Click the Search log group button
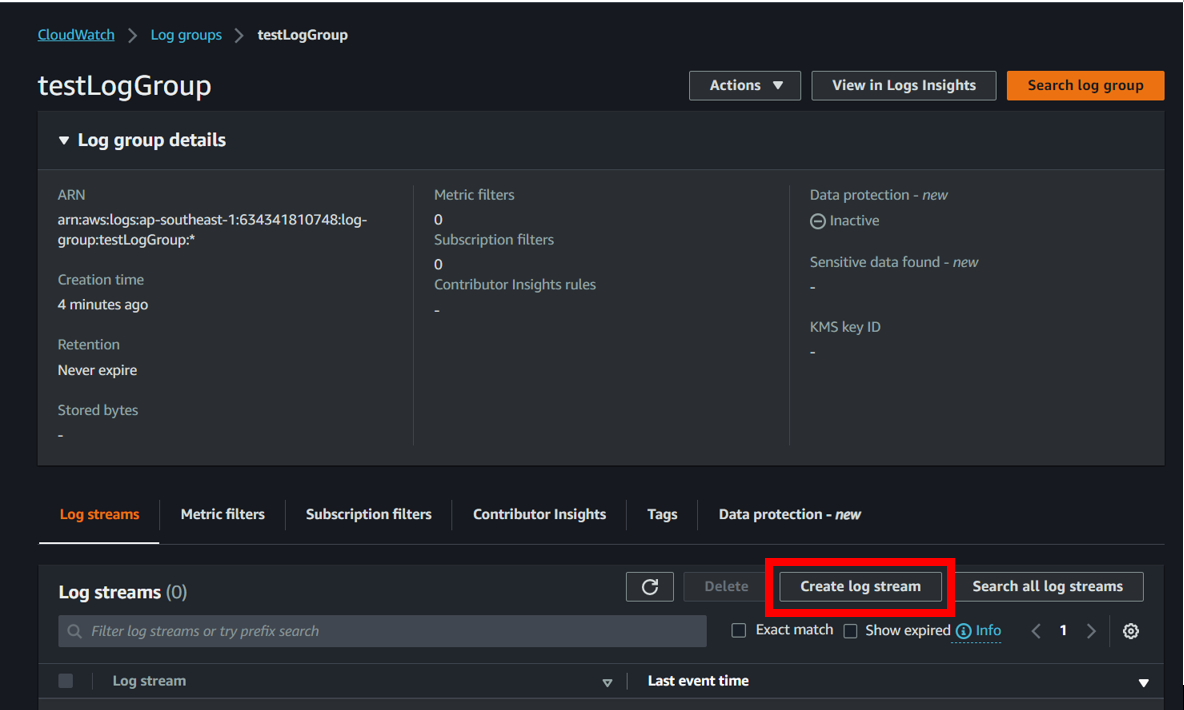Screen dimensions: 1184x710 point(1085,85)
